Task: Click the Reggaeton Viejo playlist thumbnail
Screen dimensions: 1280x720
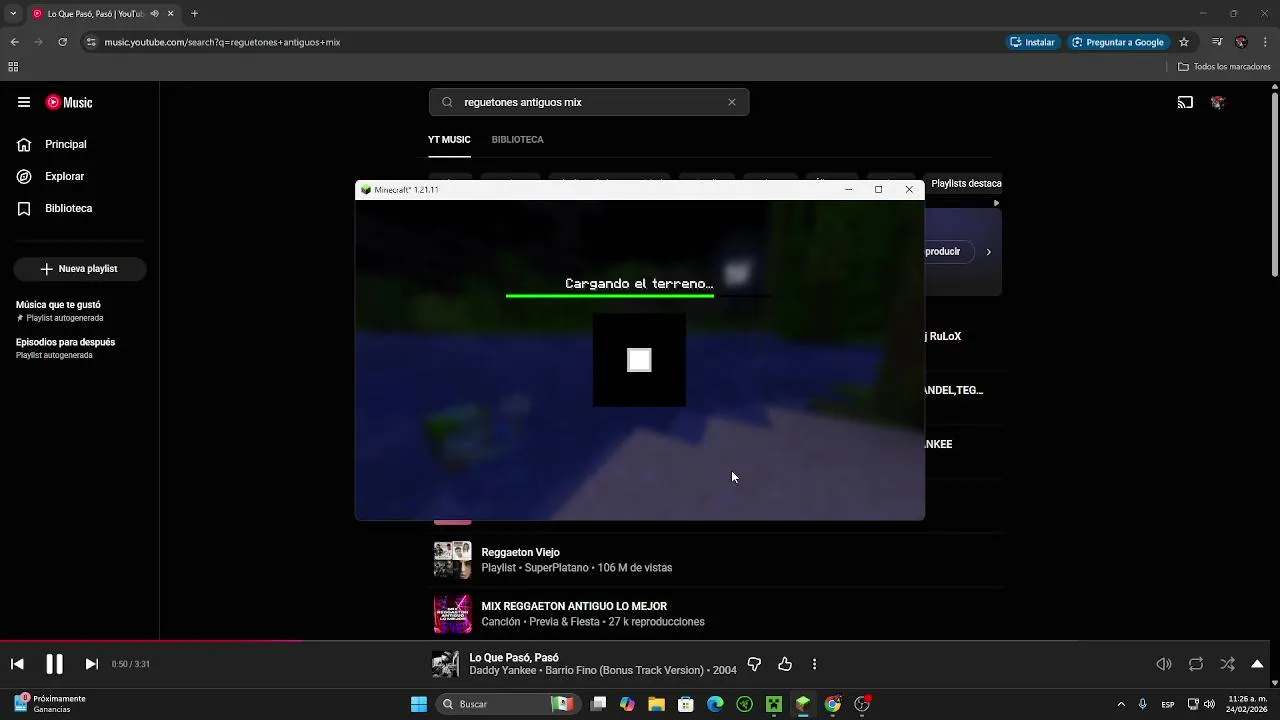Action: click(452, 560)
